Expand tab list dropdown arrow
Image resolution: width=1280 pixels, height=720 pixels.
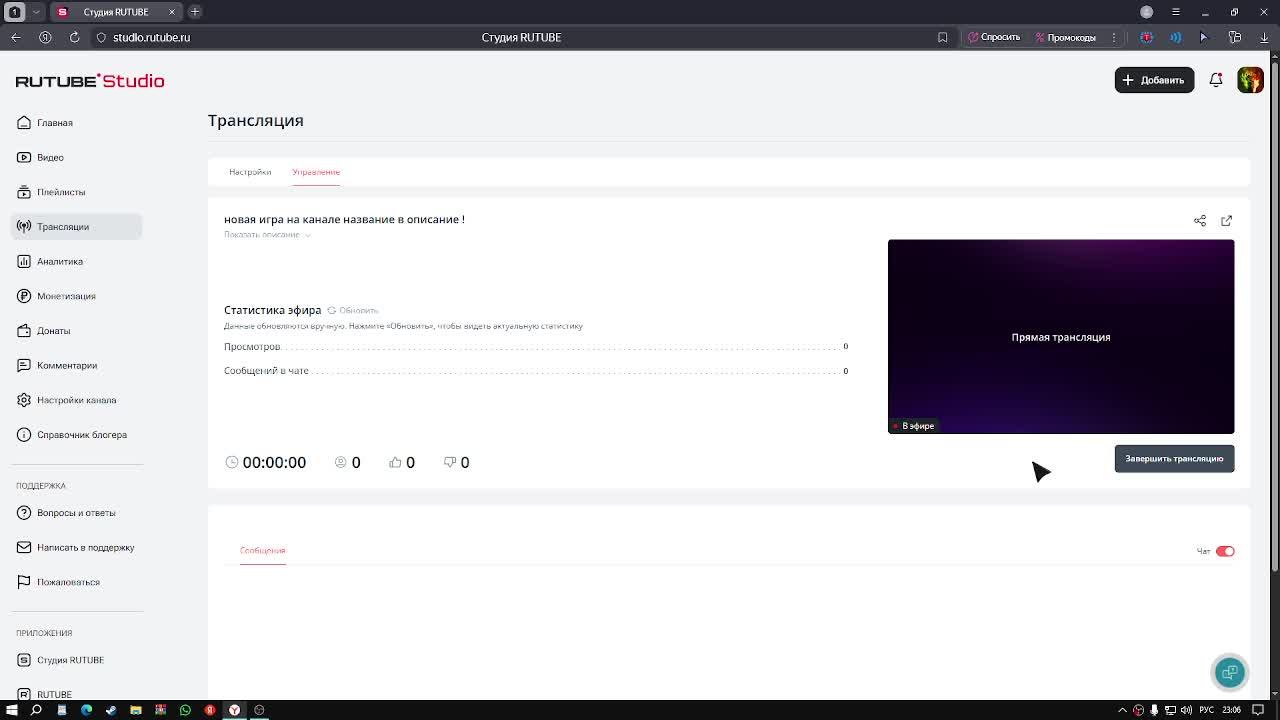pyautogui.click(x=36, y=12)
